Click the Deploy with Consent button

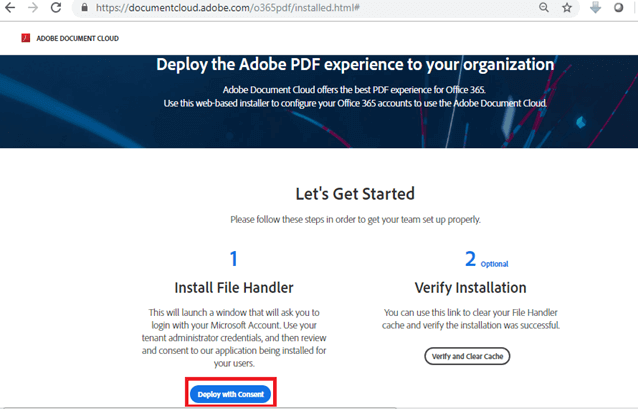[x=231, y=394]
